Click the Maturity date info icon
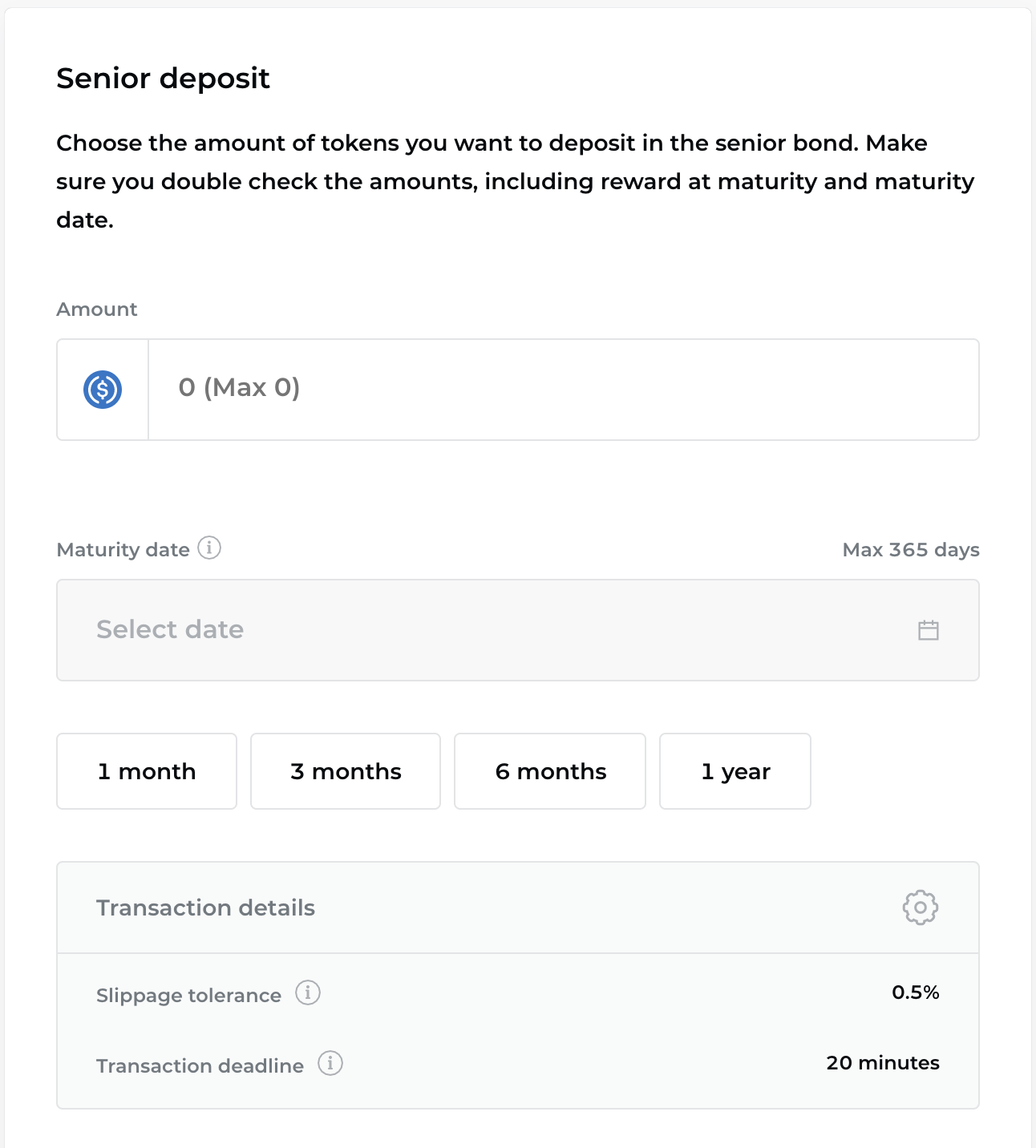 click(209, 548)
